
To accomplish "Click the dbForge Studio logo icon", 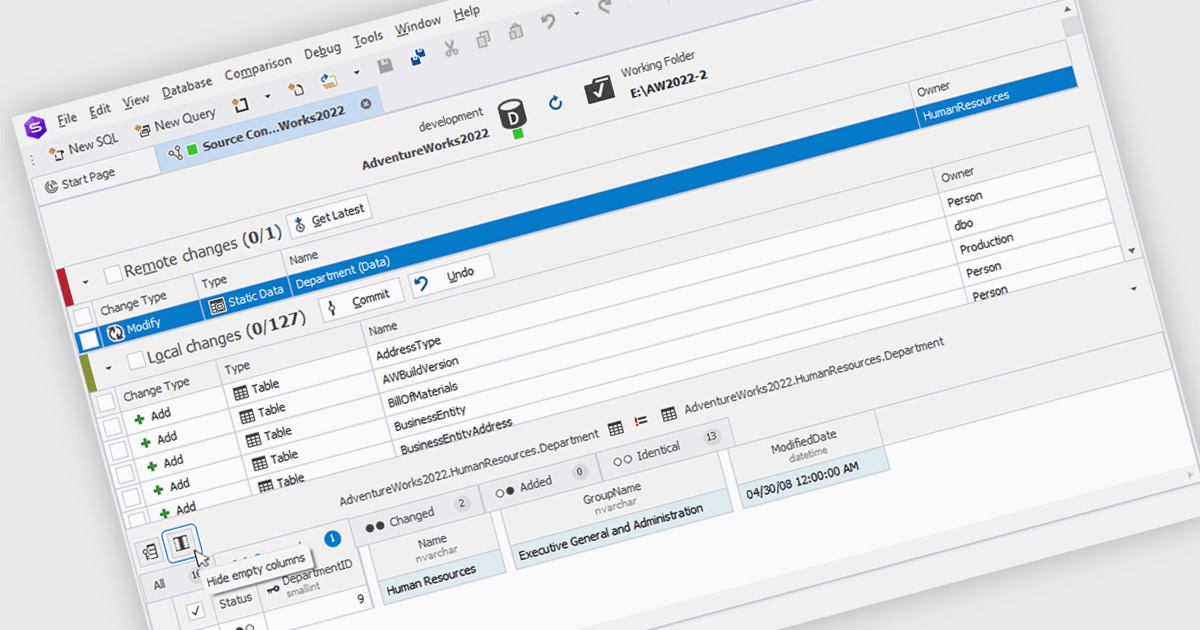I will click(36, 127).
